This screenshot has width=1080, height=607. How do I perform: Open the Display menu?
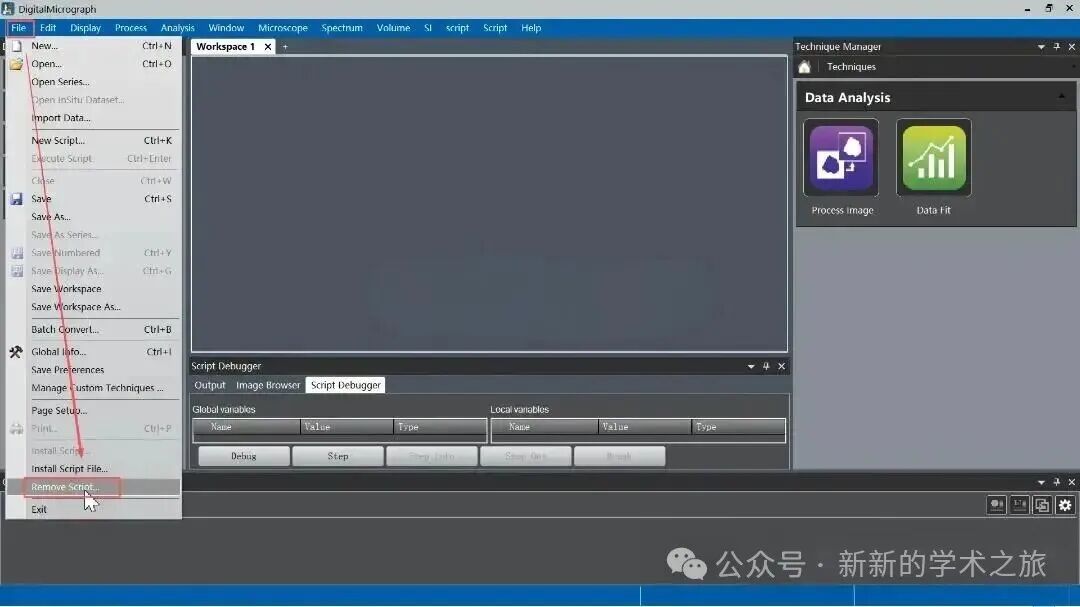coord(85,28)
